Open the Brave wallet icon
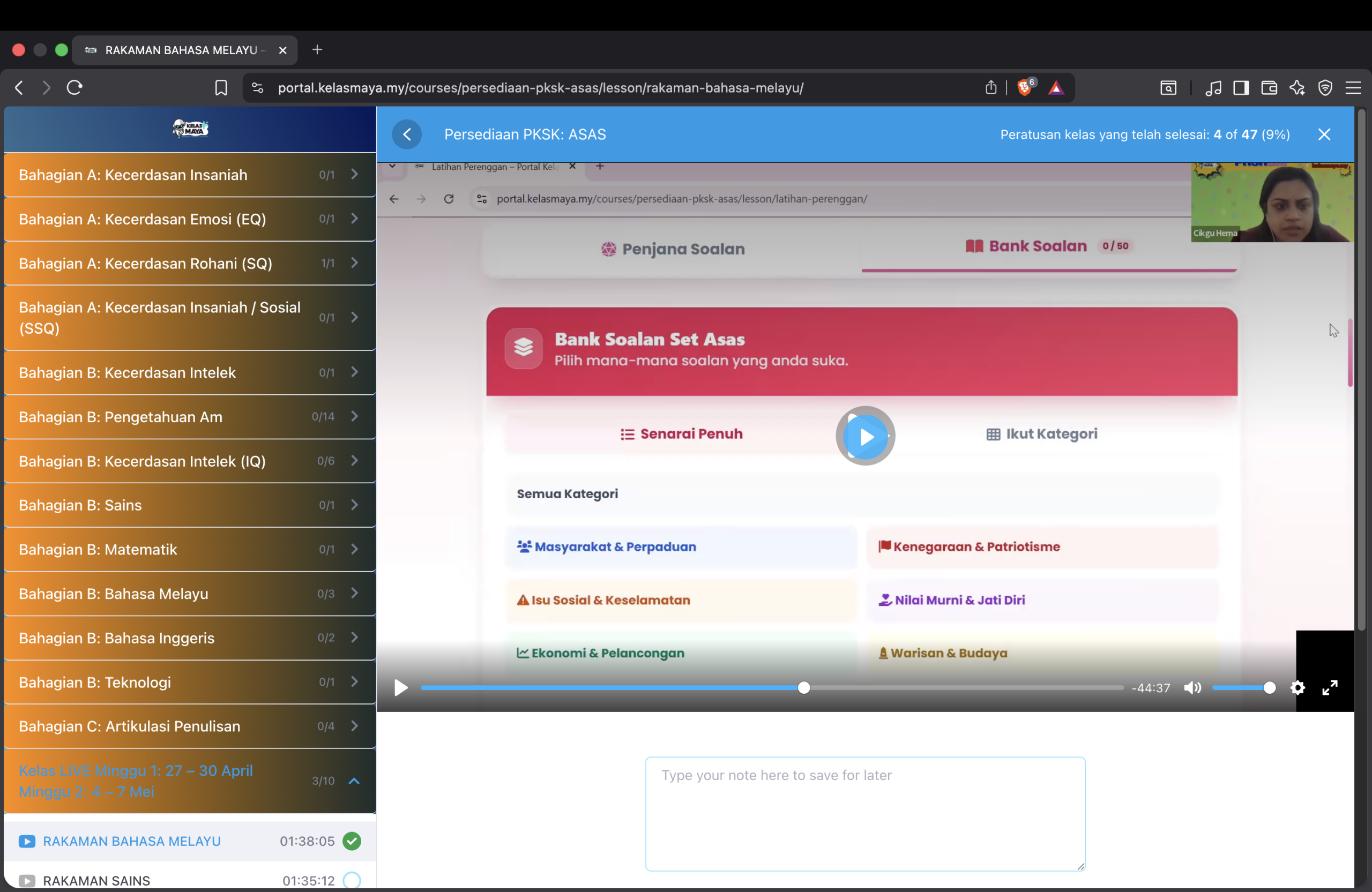 pos(1270,87)
